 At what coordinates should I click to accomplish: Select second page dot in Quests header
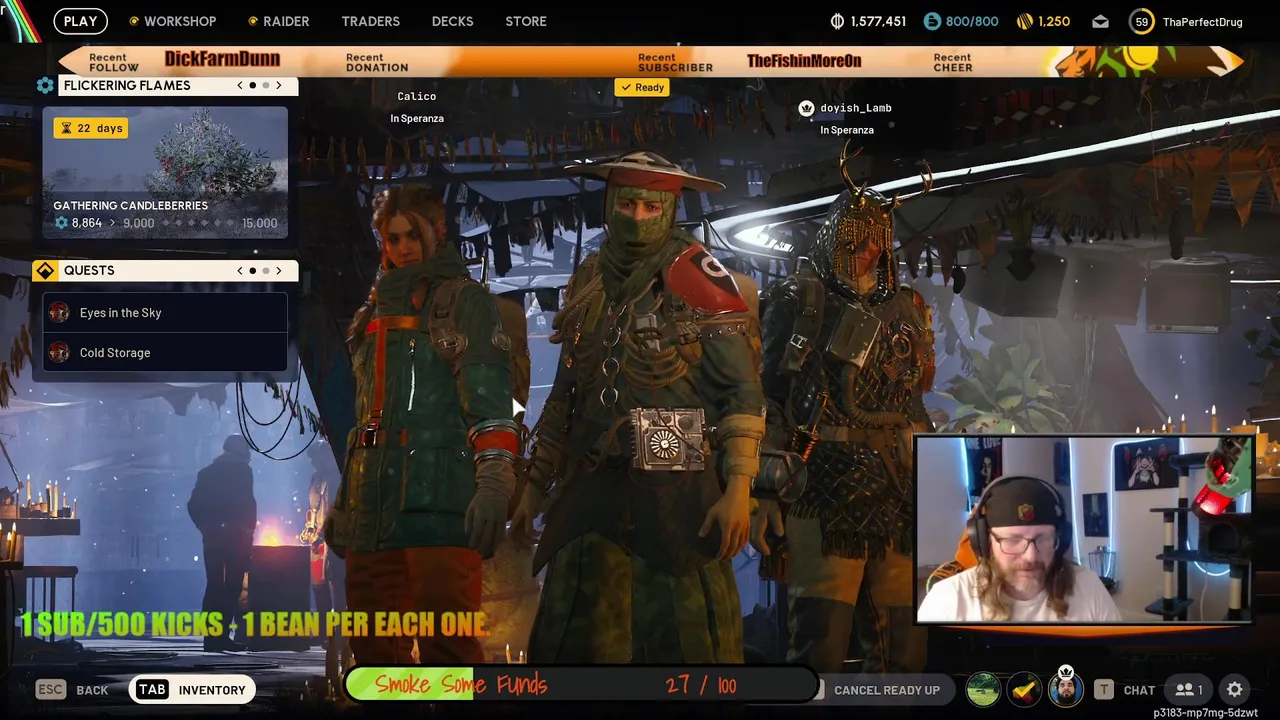266,270
